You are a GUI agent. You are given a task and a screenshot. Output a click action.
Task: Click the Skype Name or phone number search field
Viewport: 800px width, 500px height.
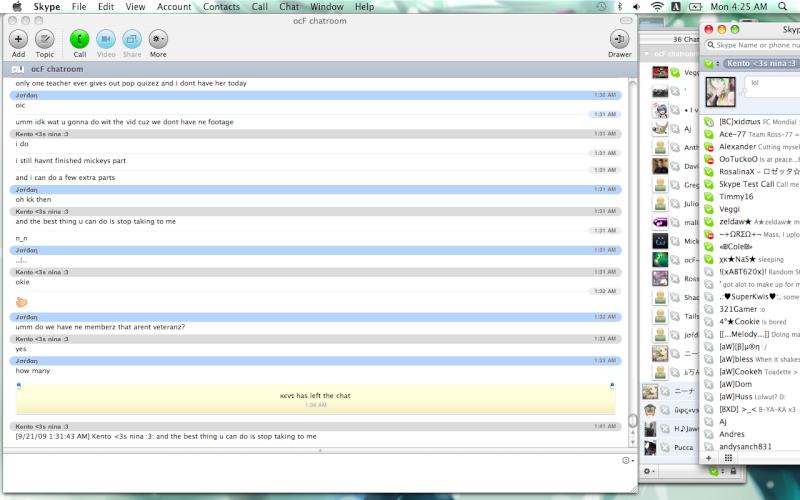click(x=753, y=45)
